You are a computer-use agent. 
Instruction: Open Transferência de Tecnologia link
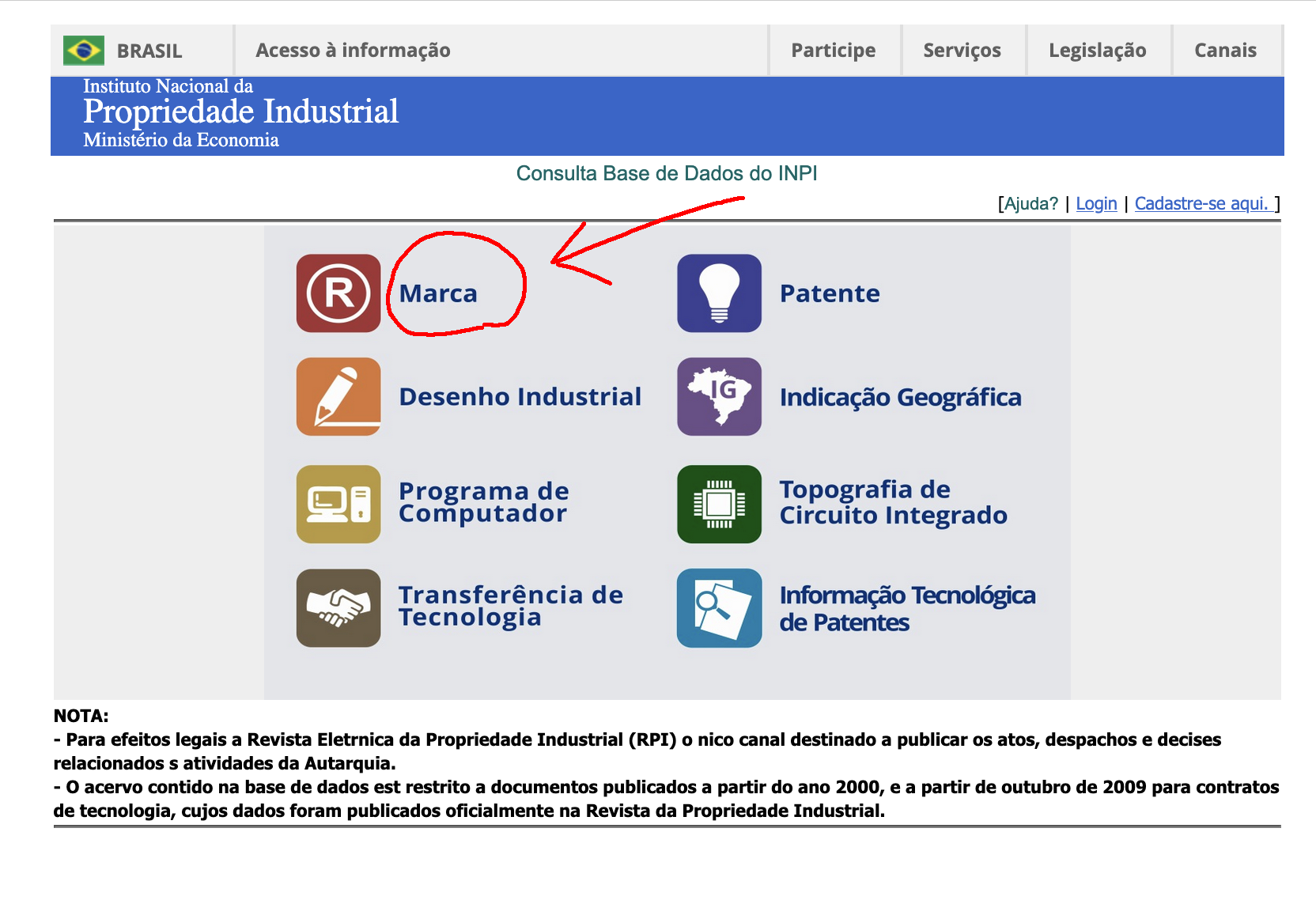[x=510, y=606]
